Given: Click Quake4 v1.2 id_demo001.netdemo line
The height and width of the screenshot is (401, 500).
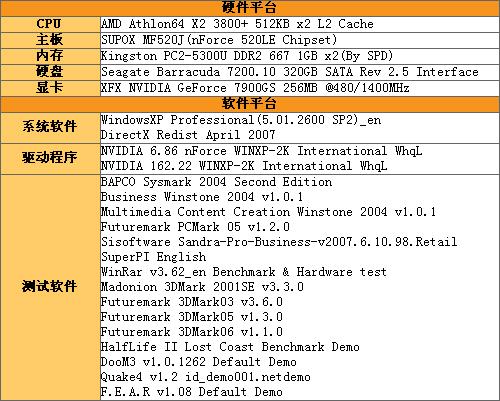Looking at the screenshot, I should tap(206, 377).
